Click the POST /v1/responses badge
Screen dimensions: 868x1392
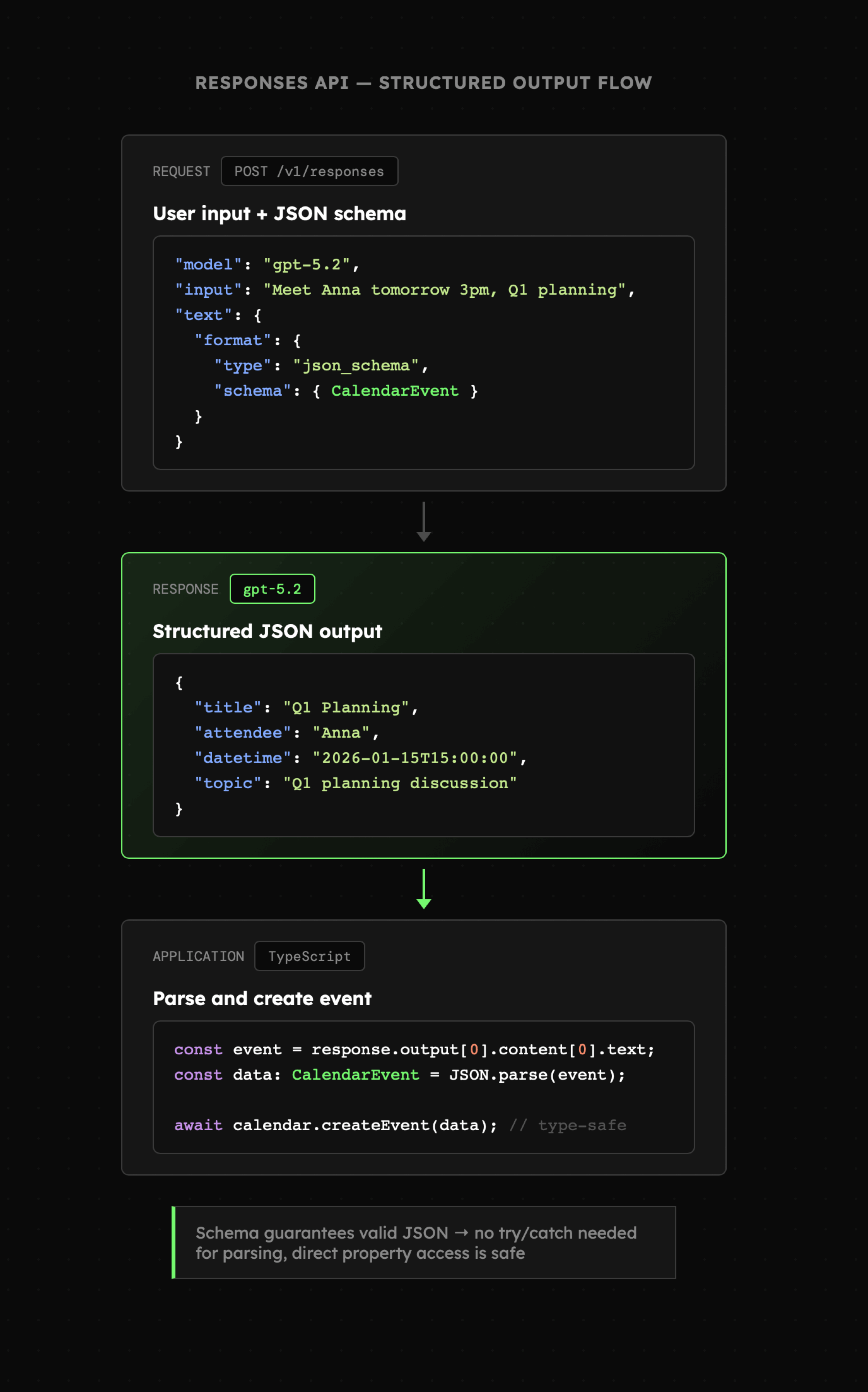point(309,171)
